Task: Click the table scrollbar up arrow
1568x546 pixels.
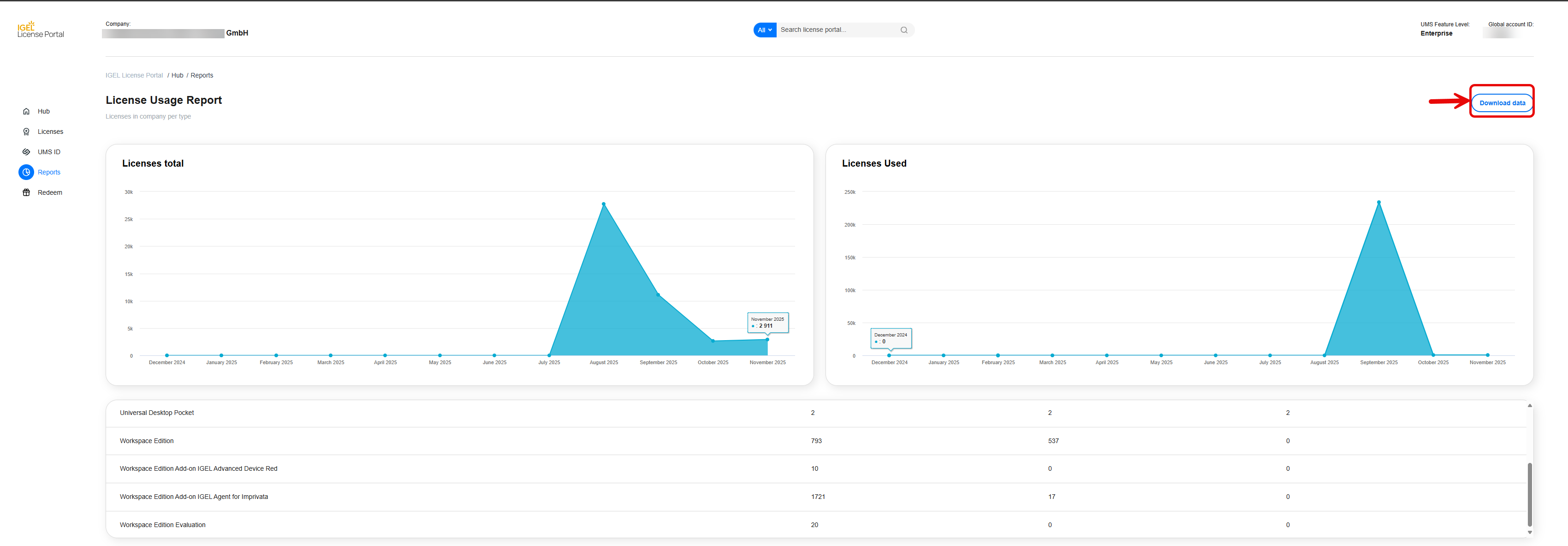Action: [1530, 406]
